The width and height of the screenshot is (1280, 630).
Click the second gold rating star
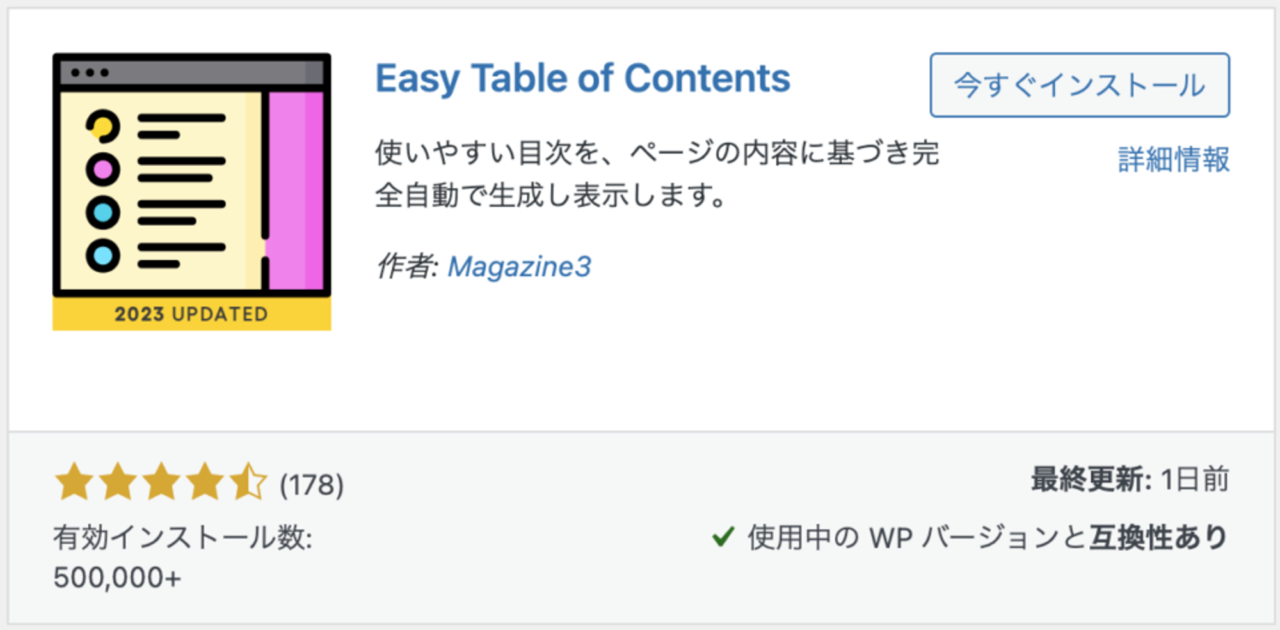pos(117,485)
